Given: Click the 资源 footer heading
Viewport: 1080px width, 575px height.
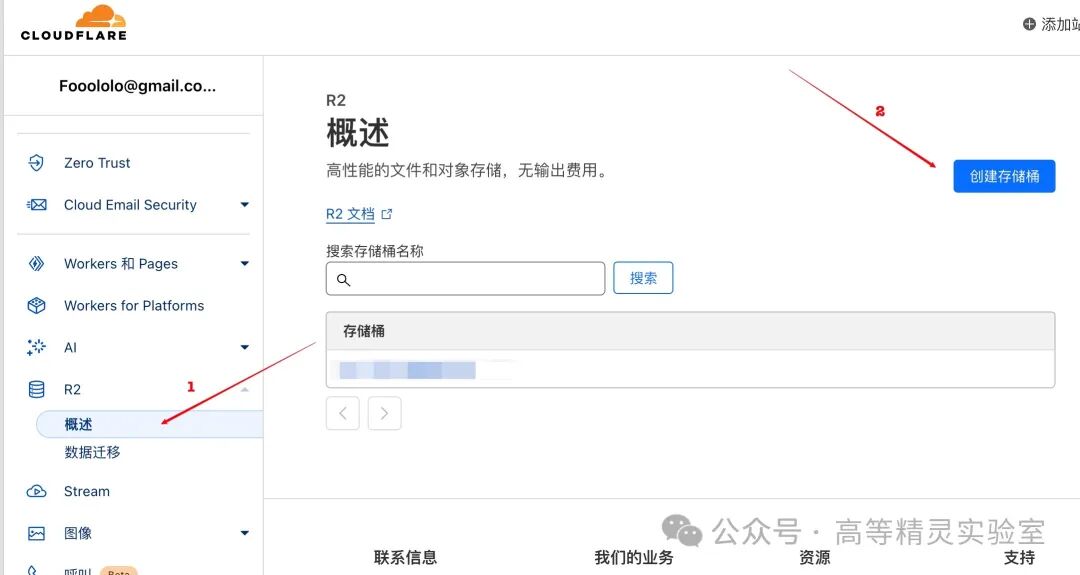Looking at the screenshot, I should point(815,557).
